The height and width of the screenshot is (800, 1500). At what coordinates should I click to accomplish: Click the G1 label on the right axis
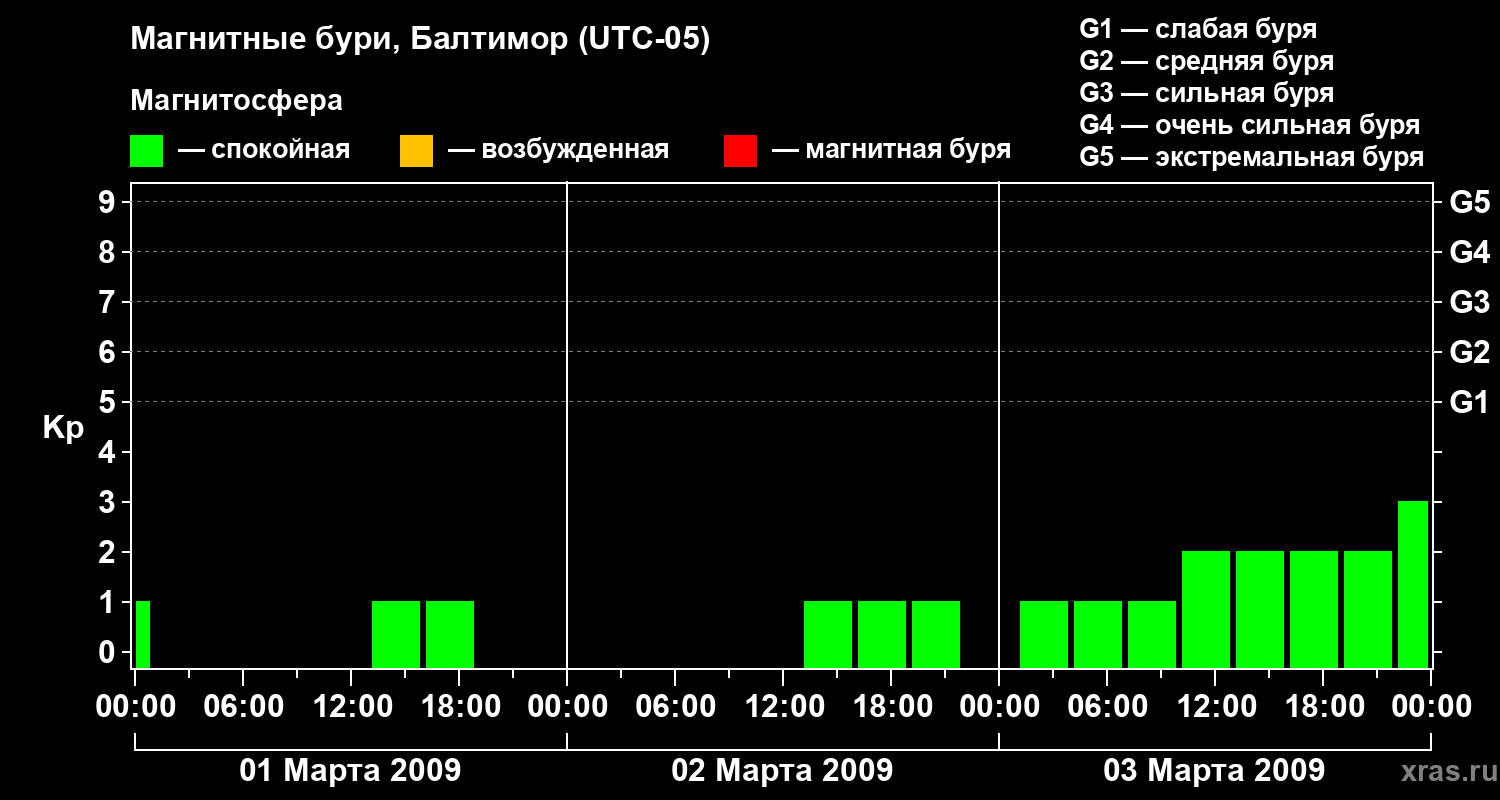[x=1469, y=402]
